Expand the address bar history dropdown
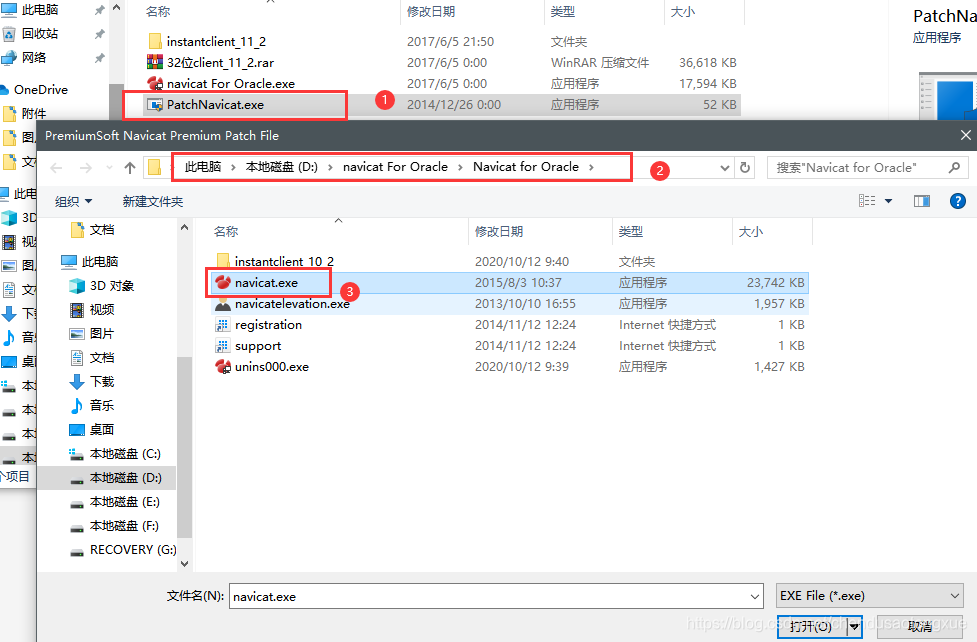977x642 pixels. click(x=725, y=168)
